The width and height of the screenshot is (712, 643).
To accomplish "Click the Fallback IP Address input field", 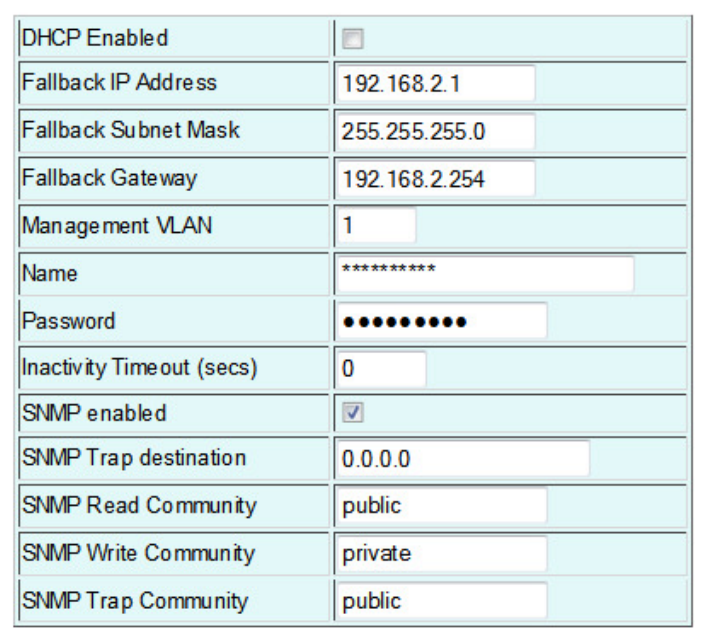I will click(x=435, y=83).
